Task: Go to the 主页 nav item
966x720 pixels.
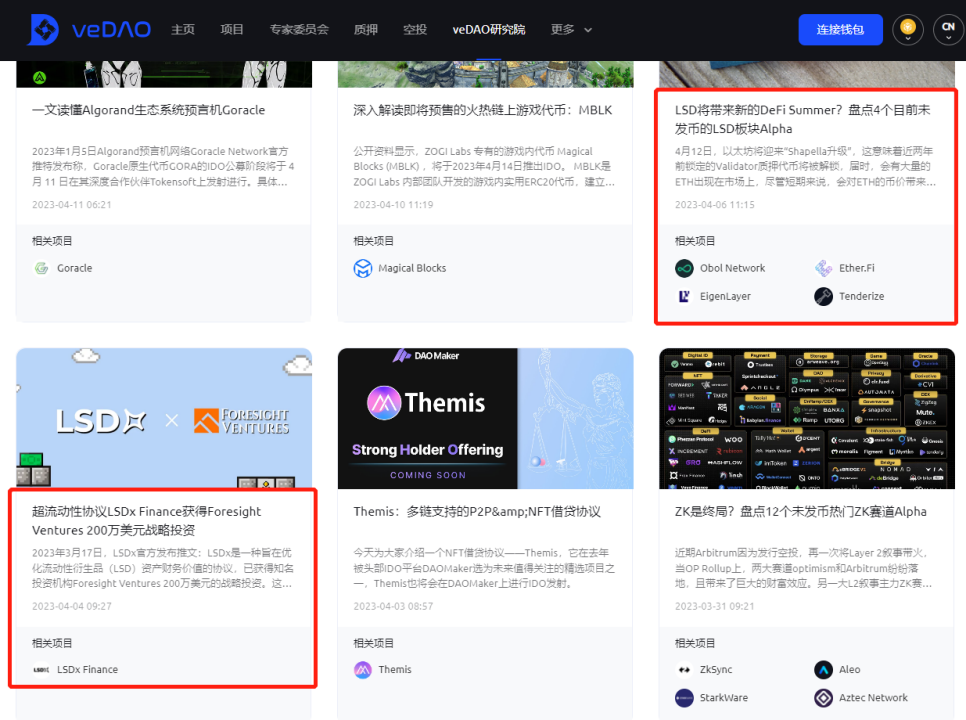Action: pos(183,30)
